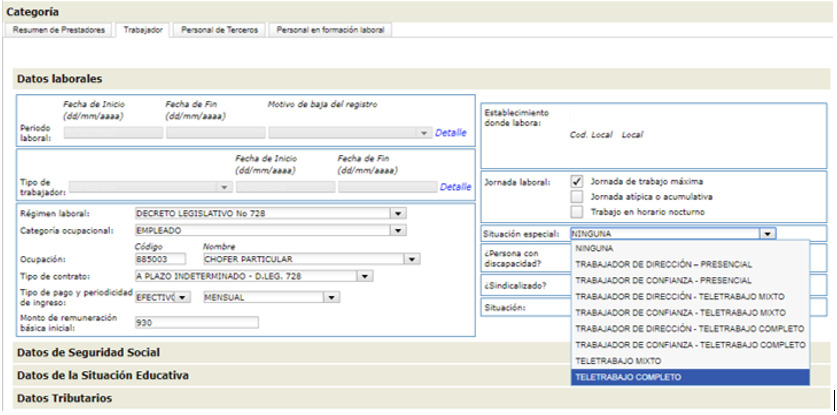Choose TRABAJADOR DE DIRECCIÓN - TELETRABAJO COMPLETO
Screen dimensions: 837x415
pyautogui.click(x=690, y=328)
